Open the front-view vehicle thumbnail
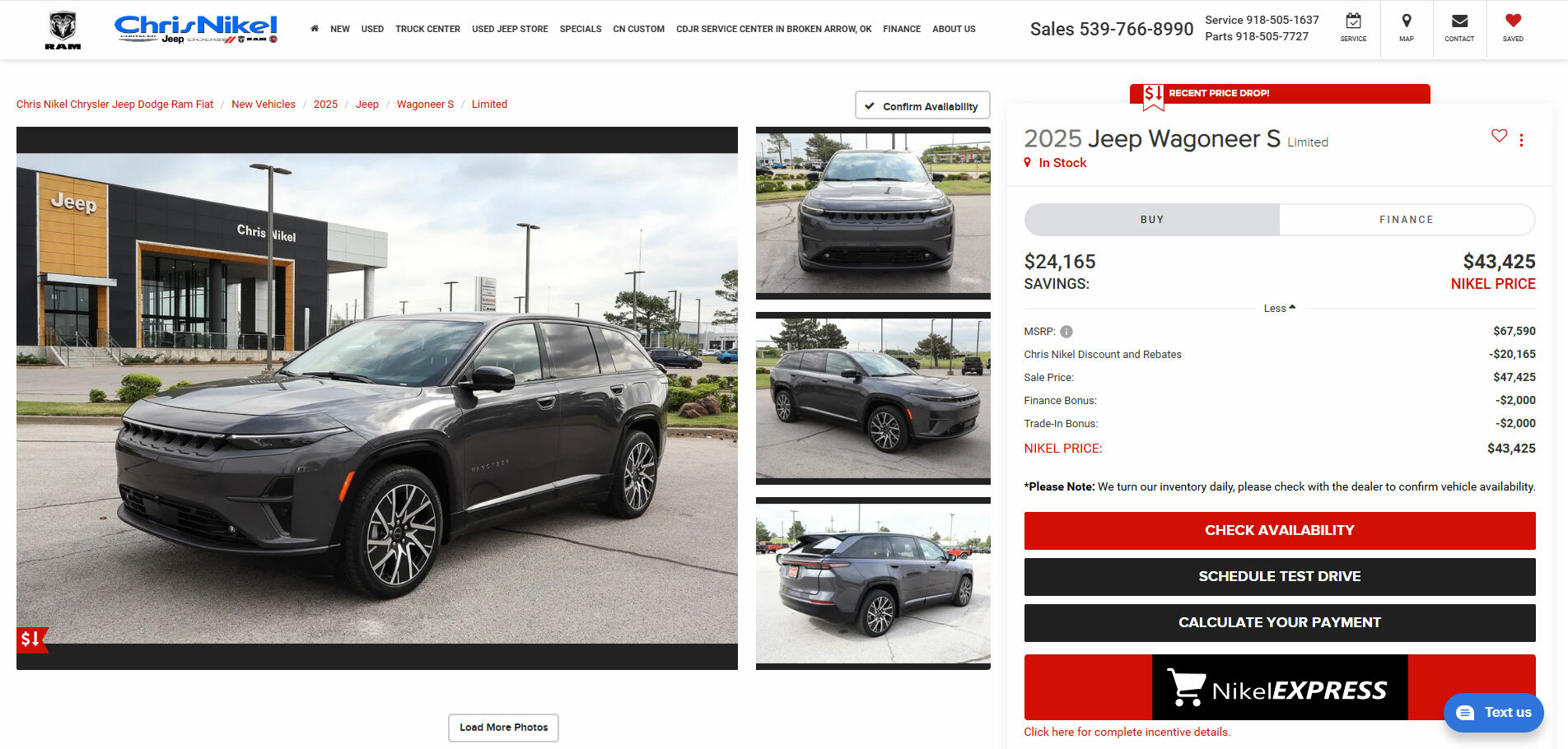This screenshot has width=1568, height=749. coord(873,213)
